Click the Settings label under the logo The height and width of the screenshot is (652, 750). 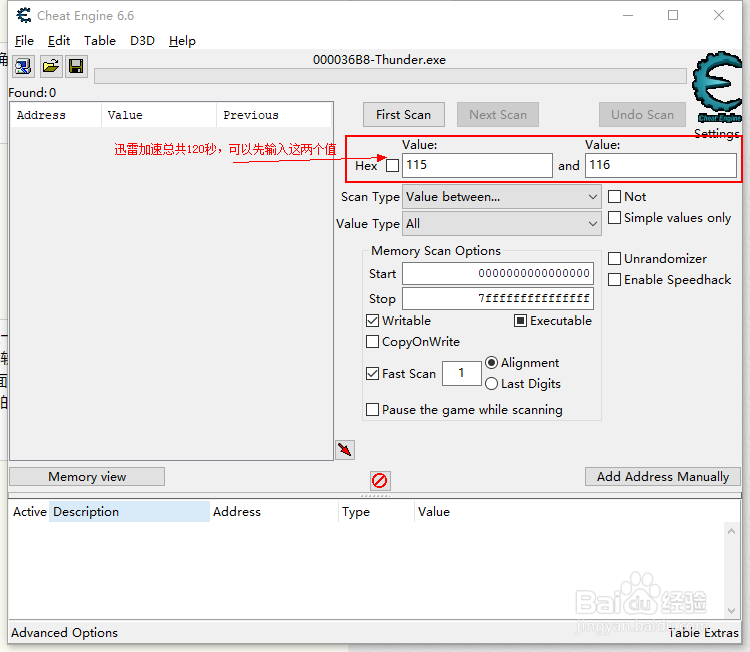[717, 133]
